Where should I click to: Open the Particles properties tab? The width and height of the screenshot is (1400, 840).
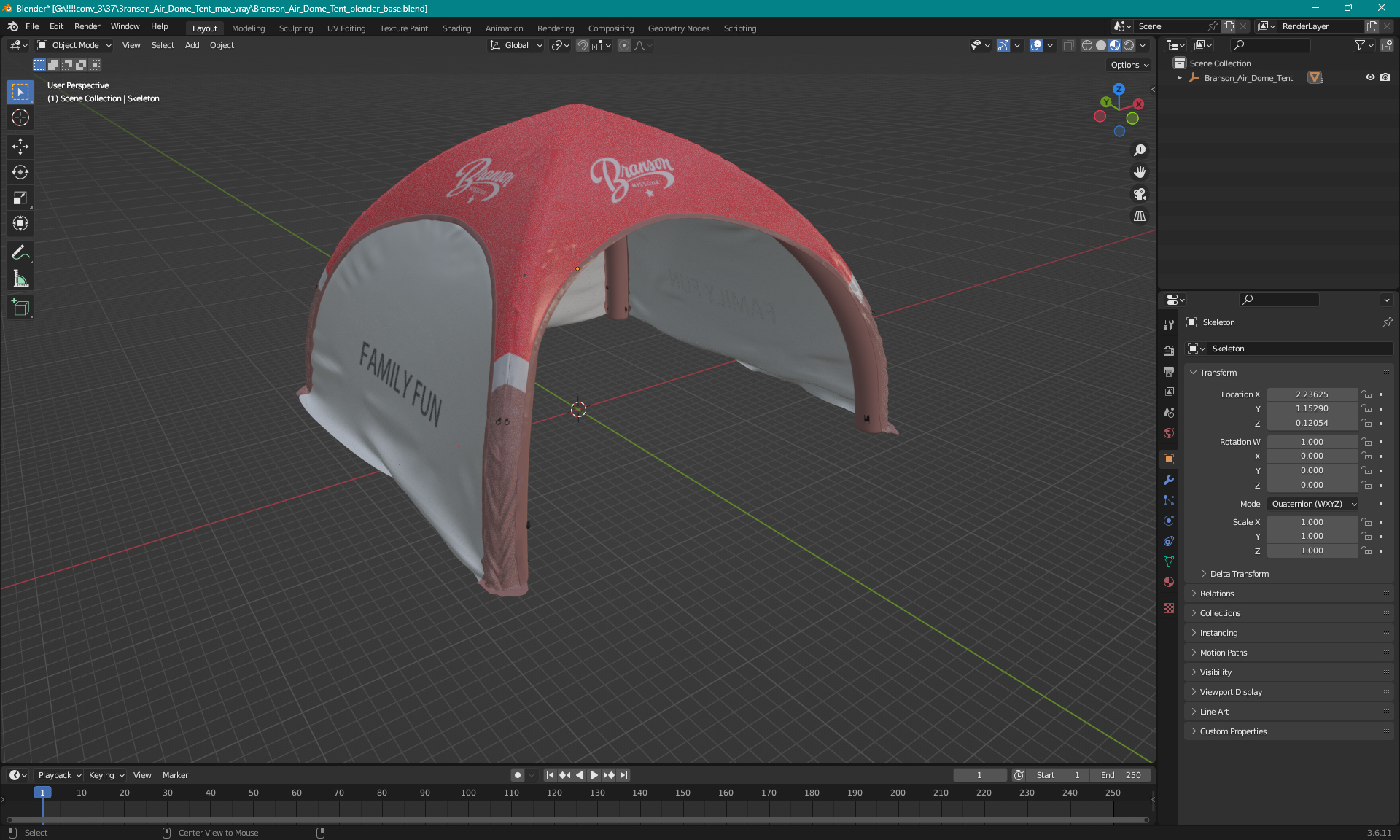click(1169, 500)
